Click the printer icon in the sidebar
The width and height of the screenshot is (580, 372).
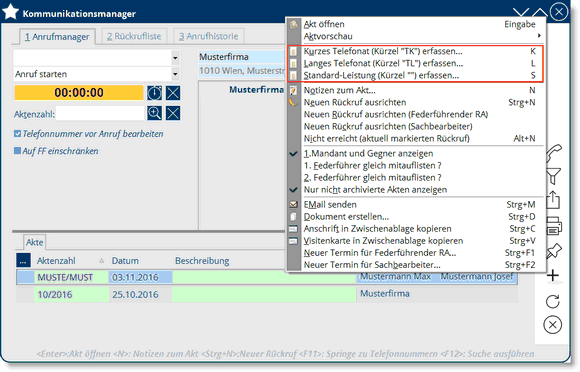tap(554, 226)
